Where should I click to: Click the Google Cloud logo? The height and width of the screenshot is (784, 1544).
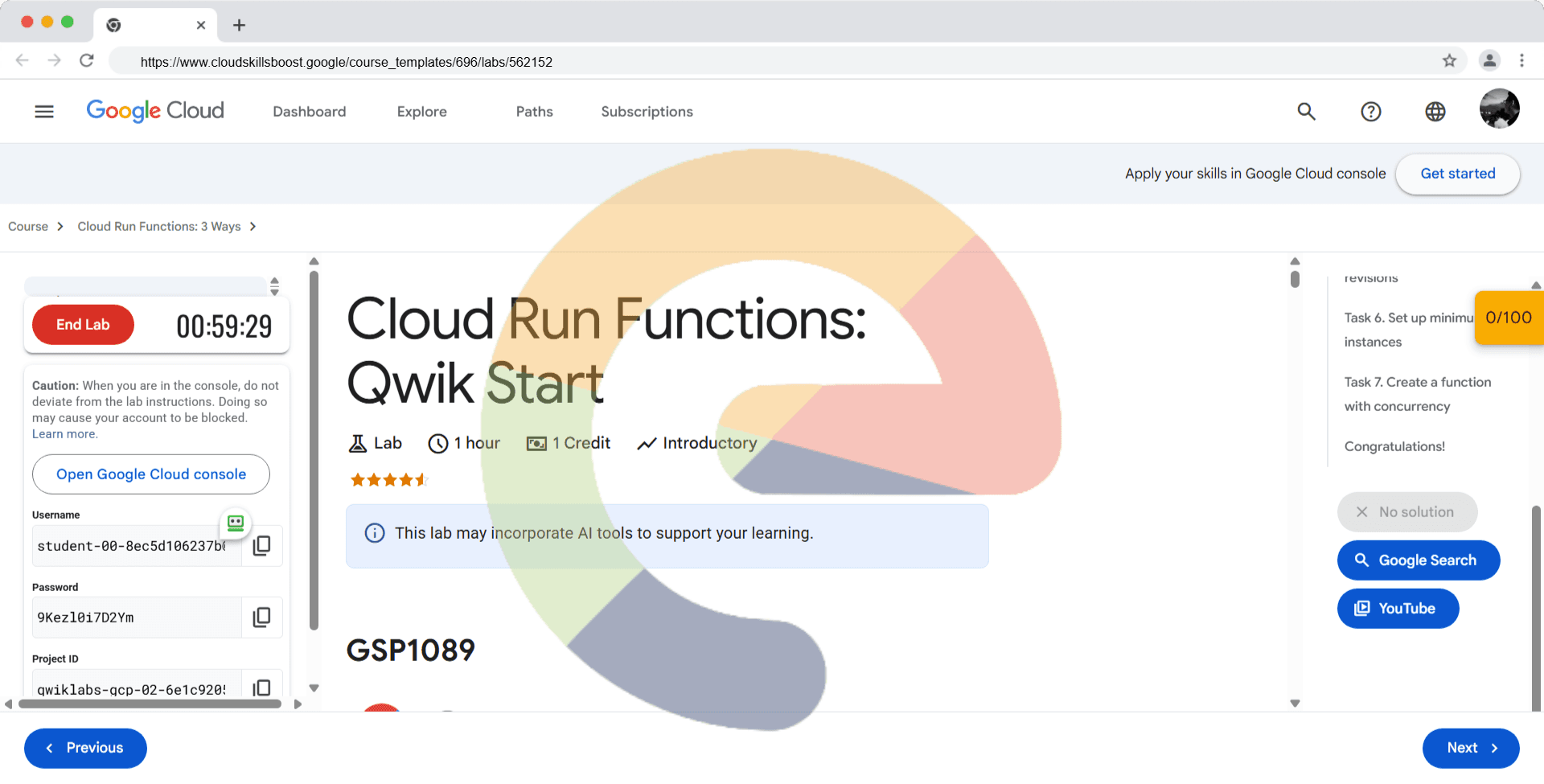pos(155,111)
